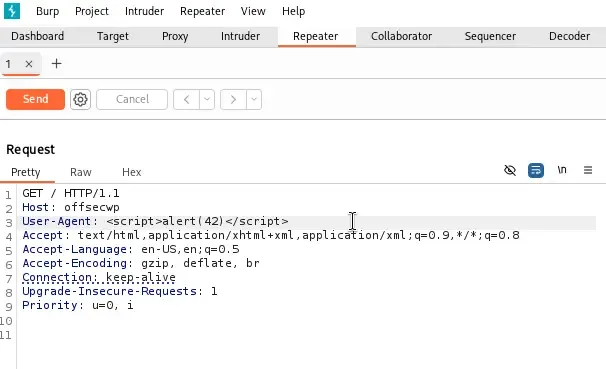Viewport: 606px width, 369px height.
Task: Add a new Repeater tab with plus
Action: [x=56, y=64]
